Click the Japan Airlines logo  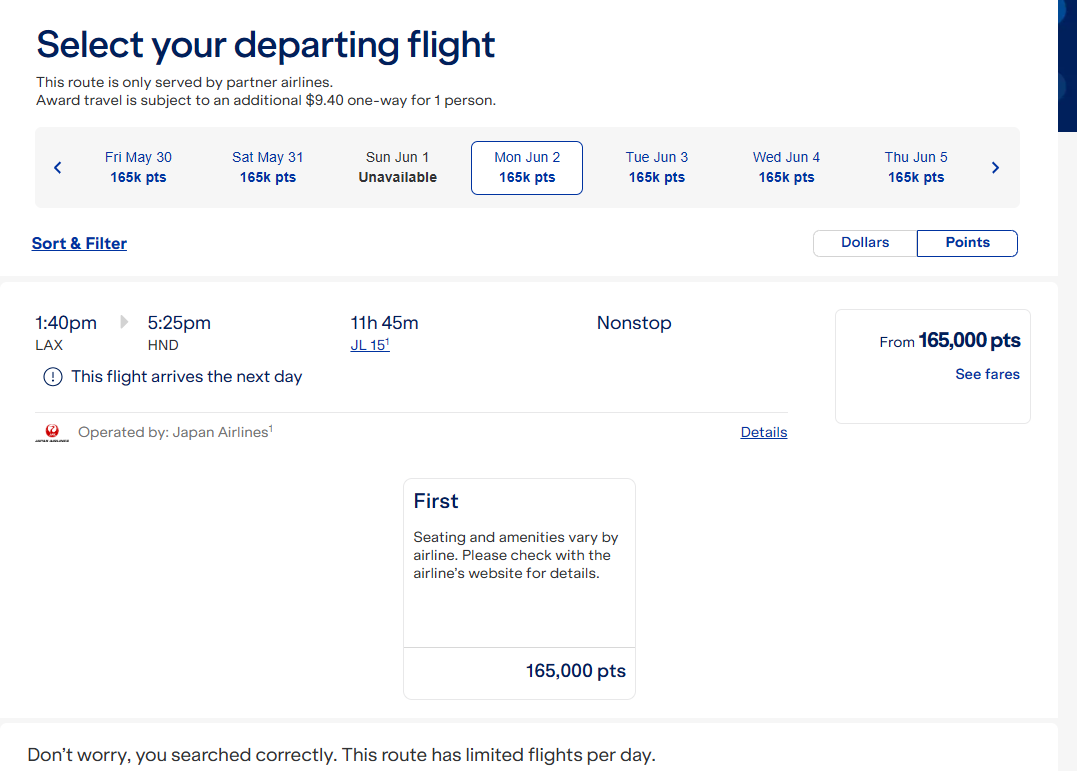coord(52,433)
